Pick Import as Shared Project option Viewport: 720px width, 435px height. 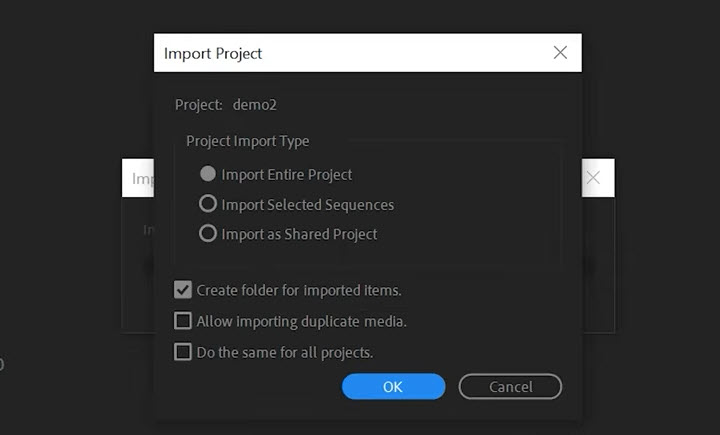208,234
